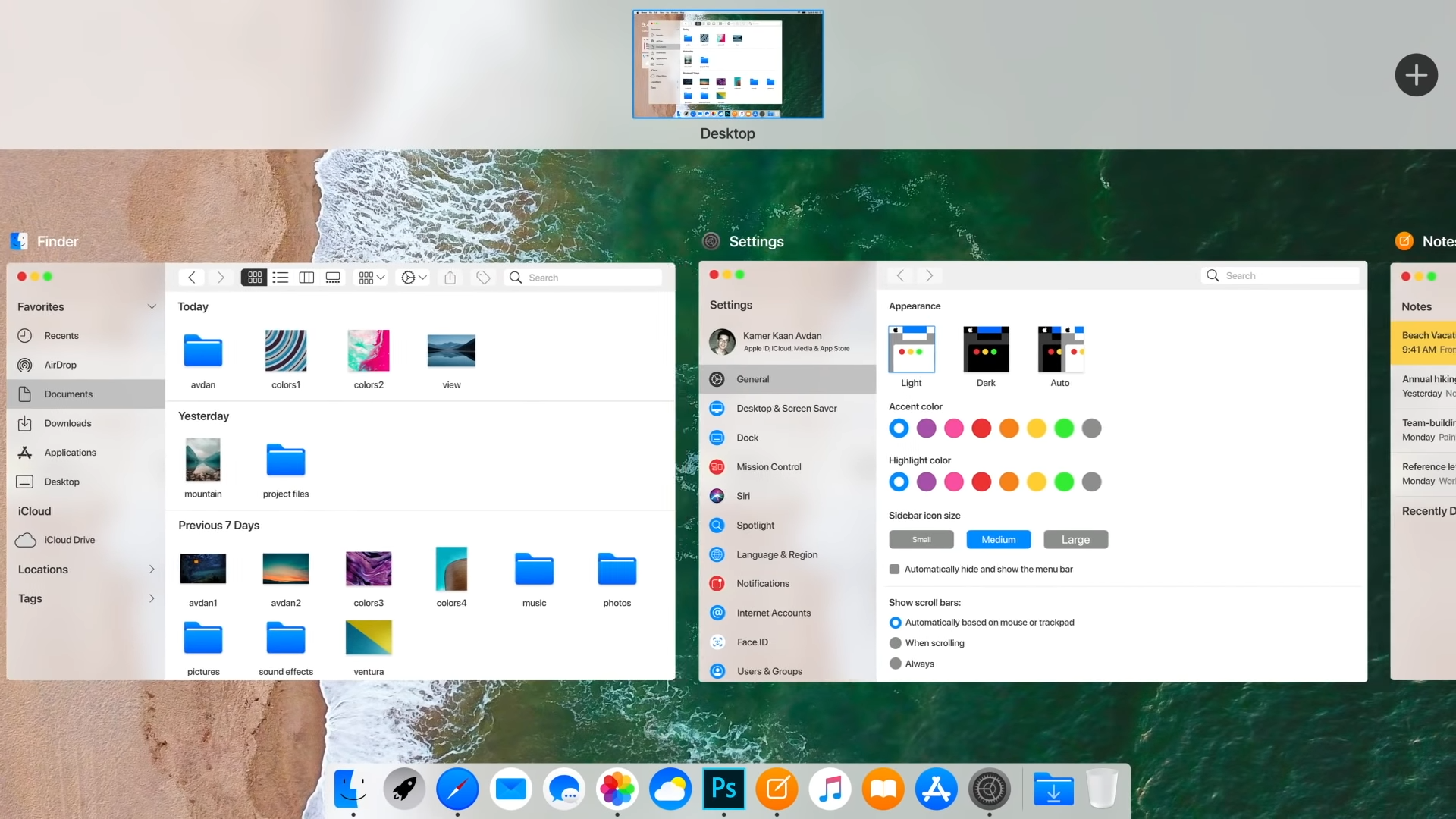
Task: Open the avdan folder in Today
Action: (x=202, y=360)
